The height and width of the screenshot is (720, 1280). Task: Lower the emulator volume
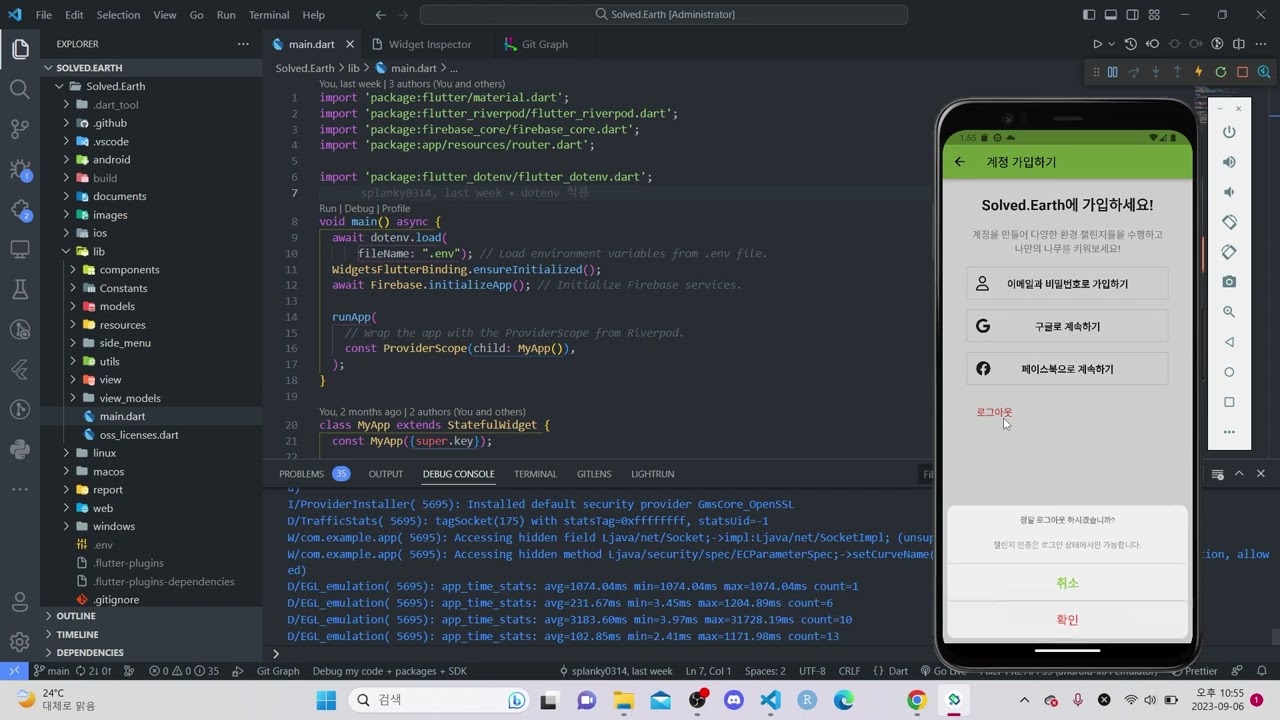coord(1229,192)
